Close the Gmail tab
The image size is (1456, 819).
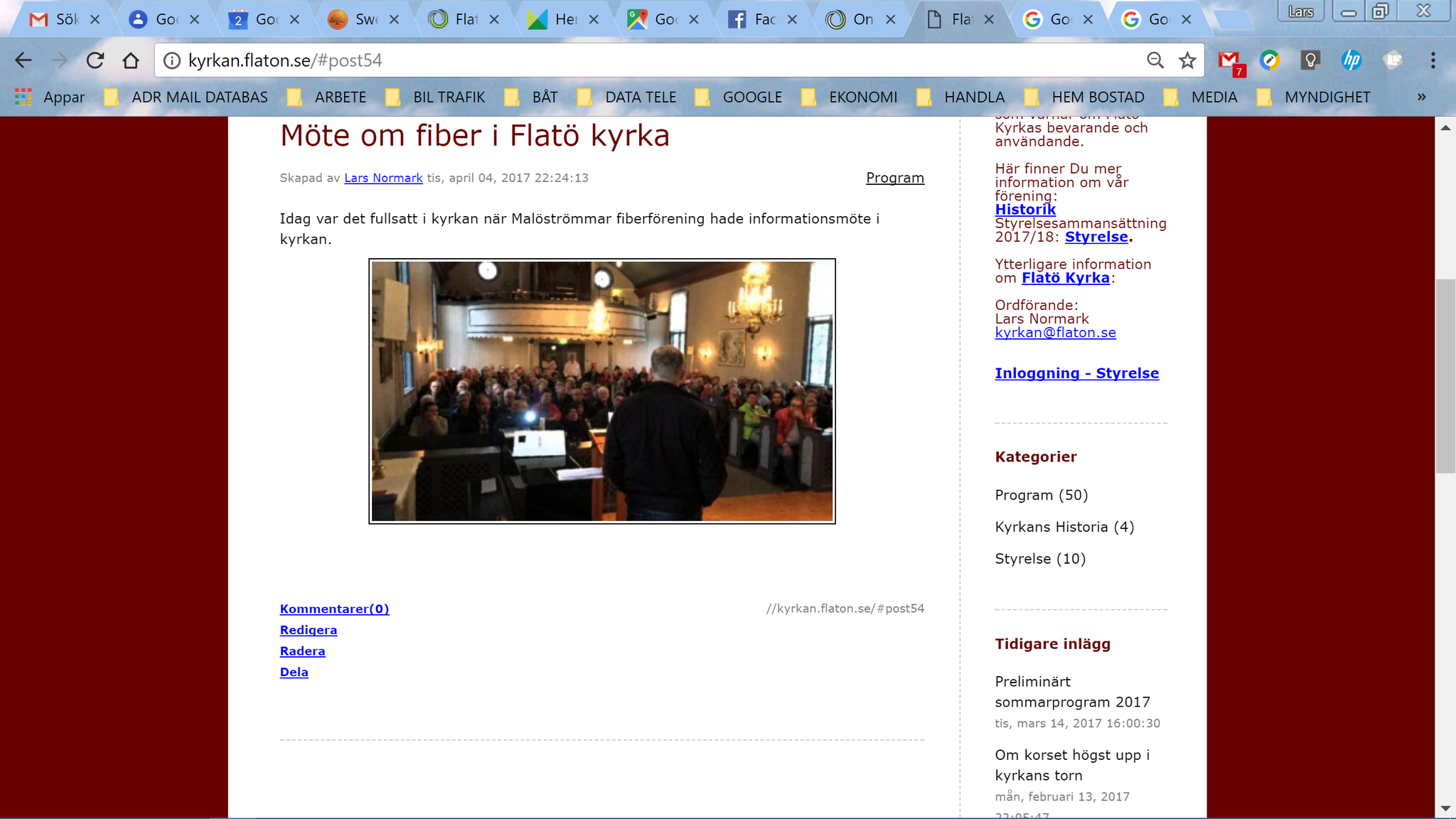click(95, 20)
